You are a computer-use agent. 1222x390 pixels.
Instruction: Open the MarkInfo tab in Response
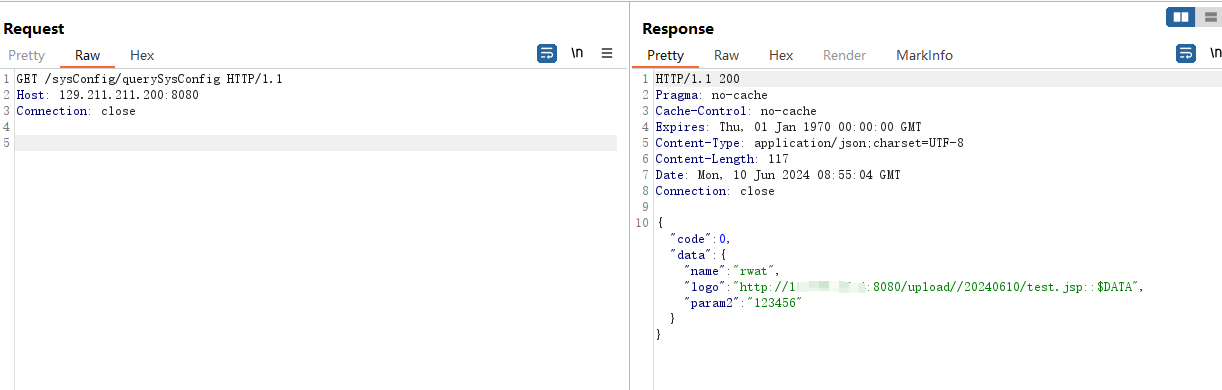point(924,56)
